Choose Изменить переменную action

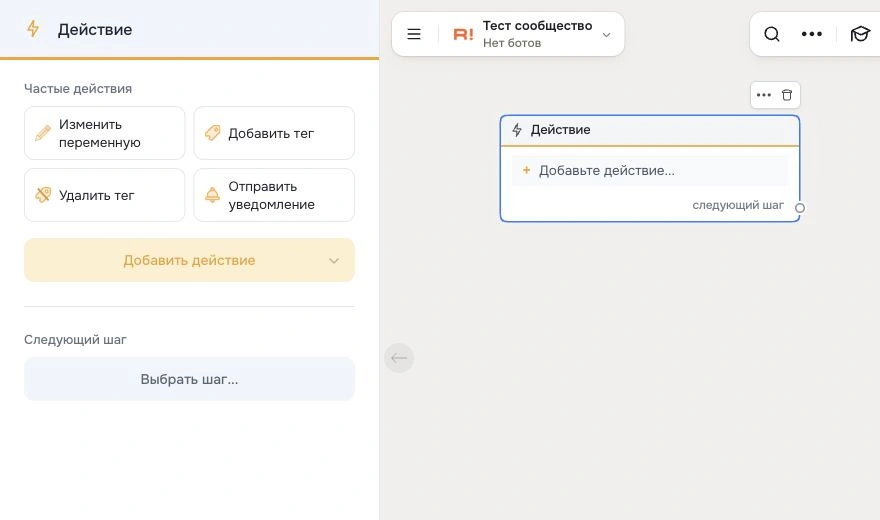point(104,134)
